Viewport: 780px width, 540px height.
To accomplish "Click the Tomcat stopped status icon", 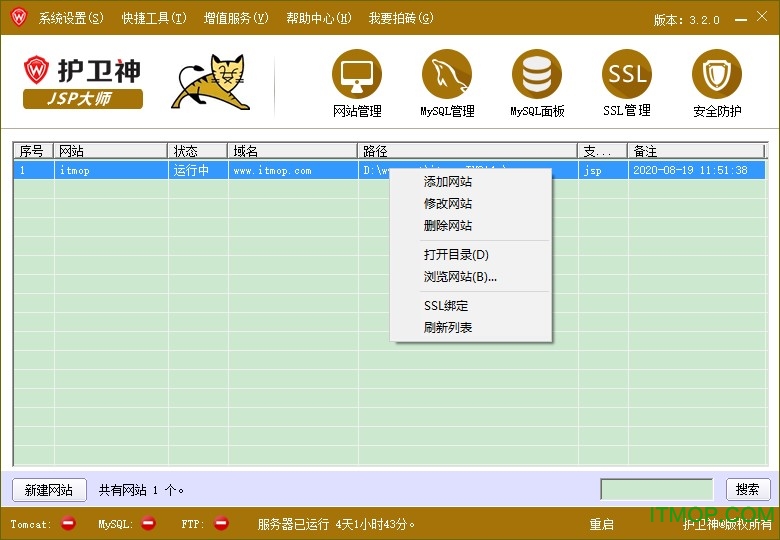I will (68, 523).
